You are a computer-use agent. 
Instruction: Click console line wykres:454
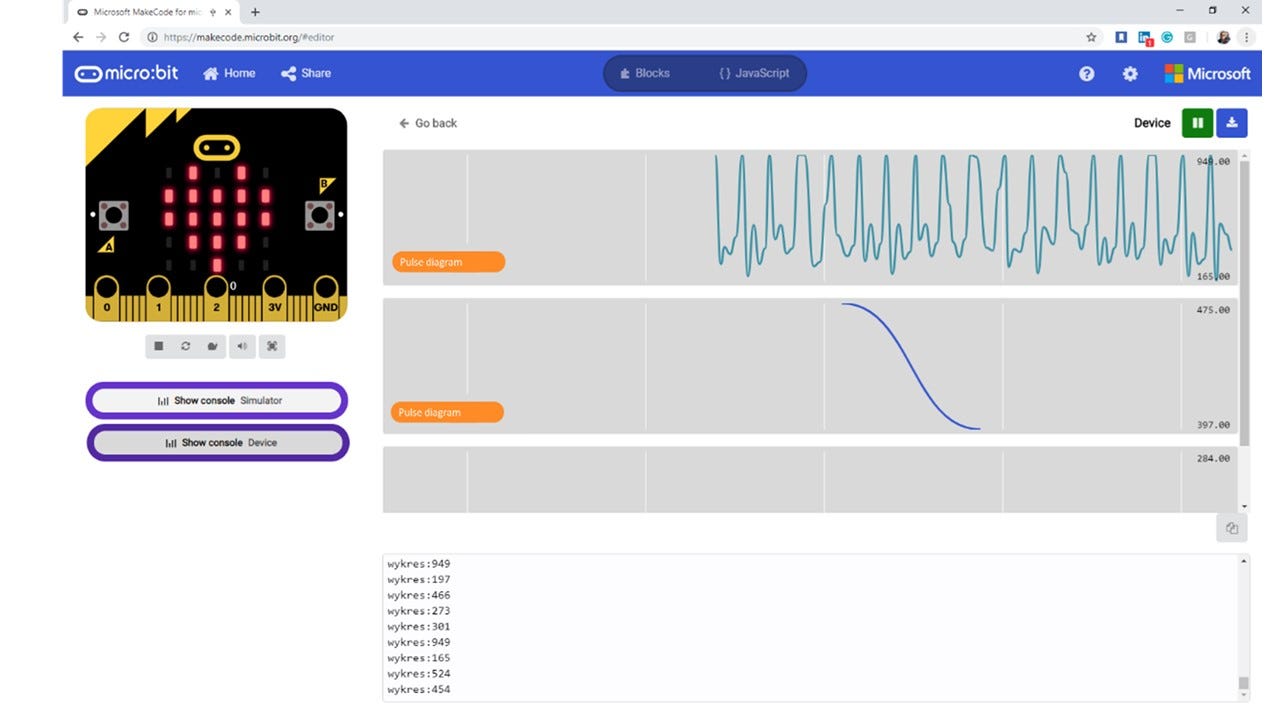(x=419, y=690)
